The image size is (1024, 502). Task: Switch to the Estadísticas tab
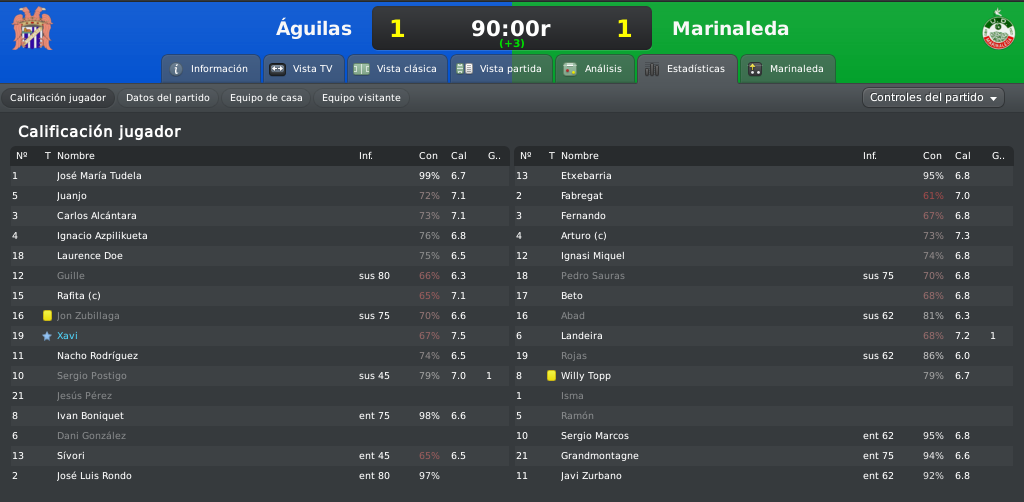point(687,69)
